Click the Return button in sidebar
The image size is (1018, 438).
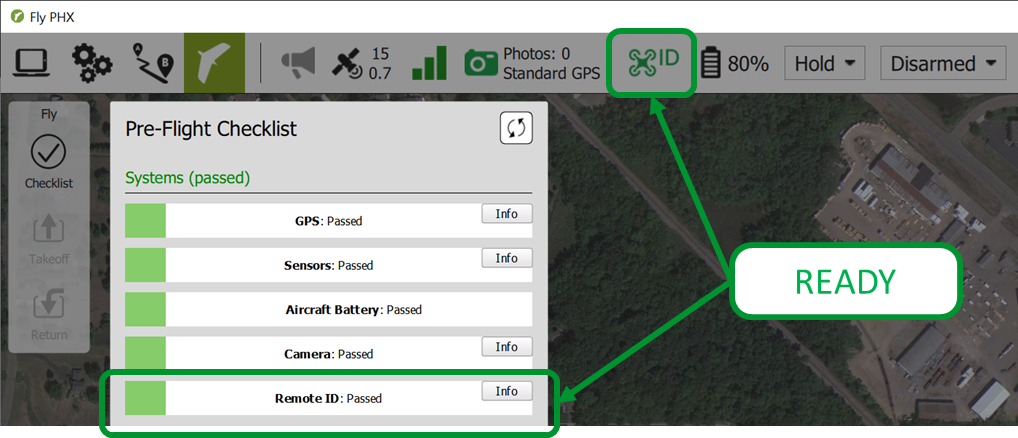click(x=49, y=315)
